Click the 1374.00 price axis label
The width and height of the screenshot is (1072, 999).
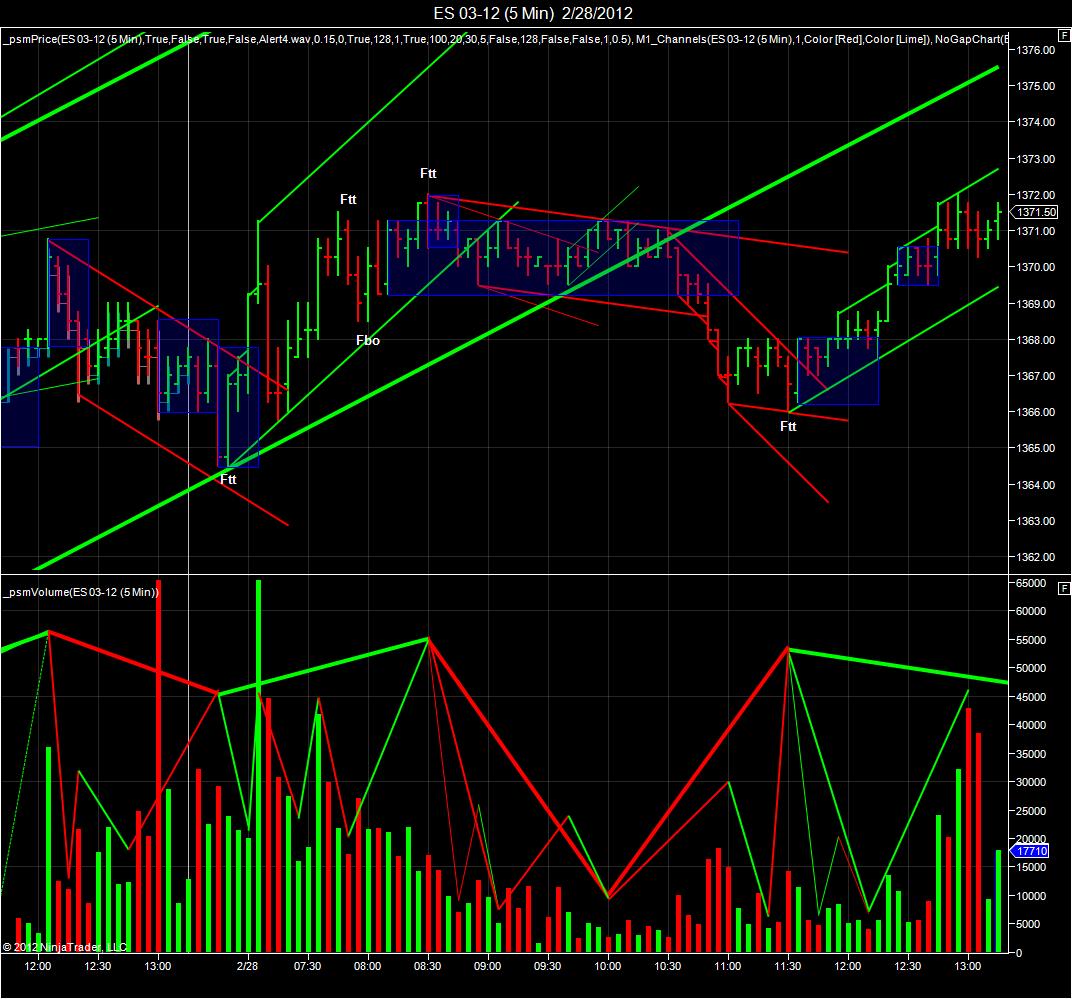click(1036, 122)
